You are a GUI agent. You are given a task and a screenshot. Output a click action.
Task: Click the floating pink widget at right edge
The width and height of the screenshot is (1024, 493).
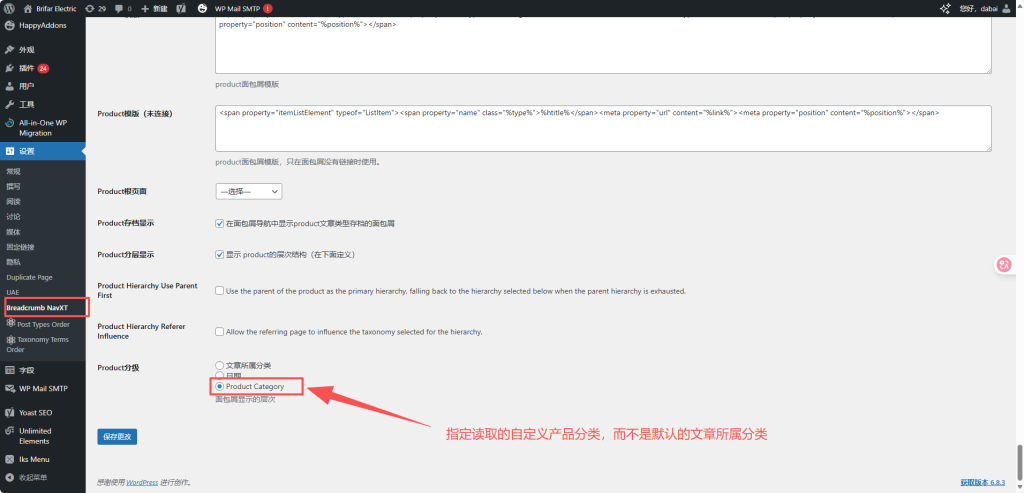1005,265
